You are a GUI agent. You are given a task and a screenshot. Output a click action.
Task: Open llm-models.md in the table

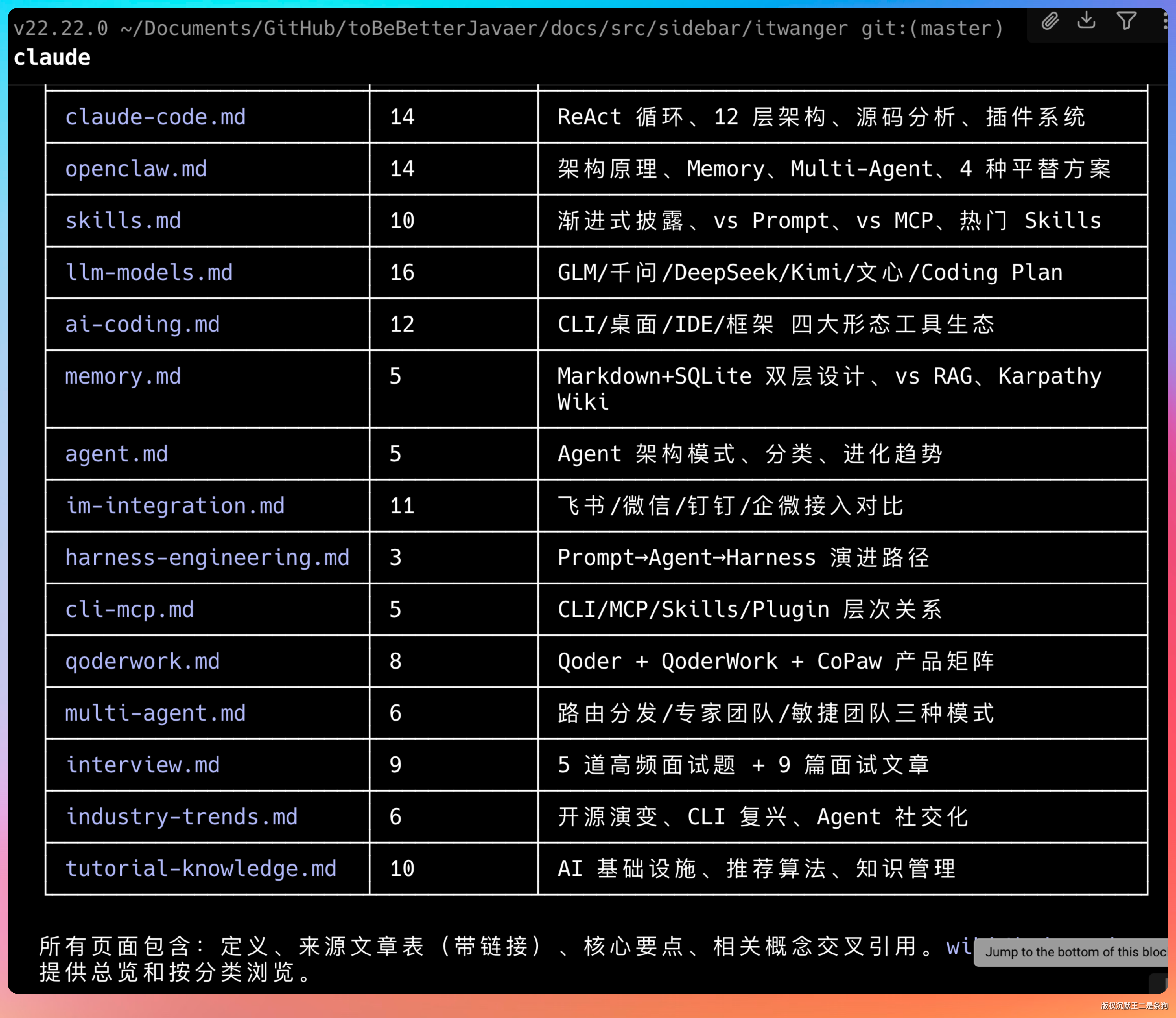pyautogui.click(x=149, y=273)
